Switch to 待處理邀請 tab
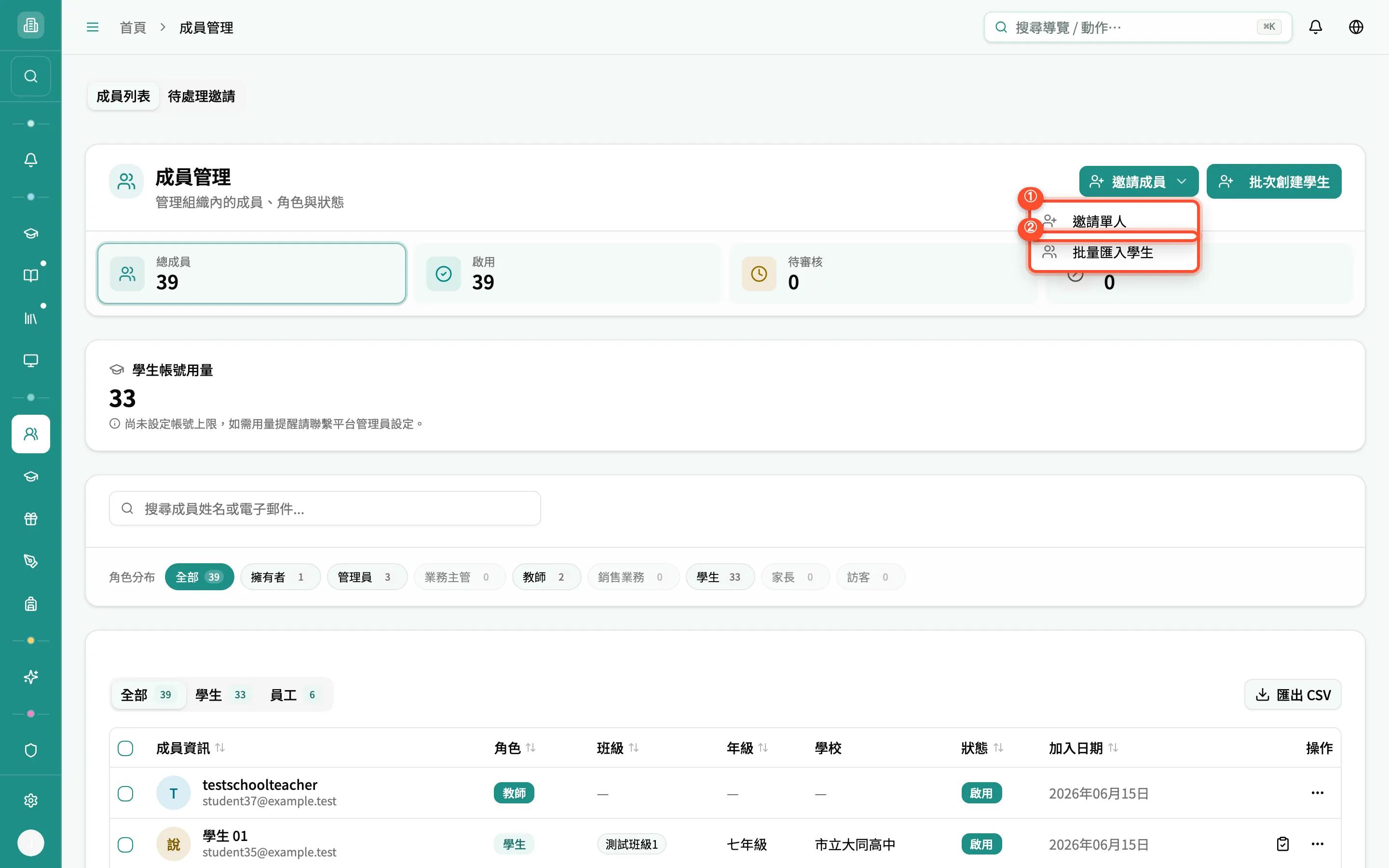Image resolution: width=1389 pixels, height=868 pixels. (x=202, y=96)
